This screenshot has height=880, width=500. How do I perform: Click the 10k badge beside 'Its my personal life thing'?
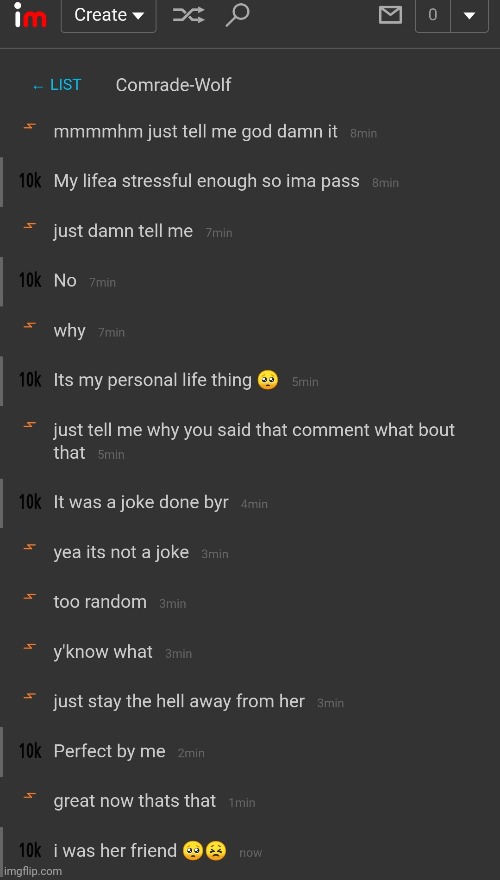pyautogui.click(x=30, y=380)
